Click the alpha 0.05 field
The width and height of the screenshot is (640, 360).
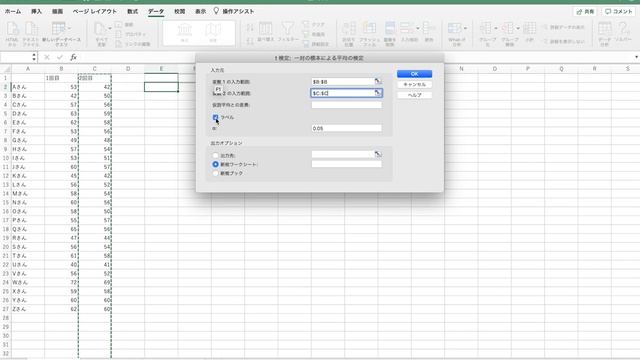coord(347,128)
